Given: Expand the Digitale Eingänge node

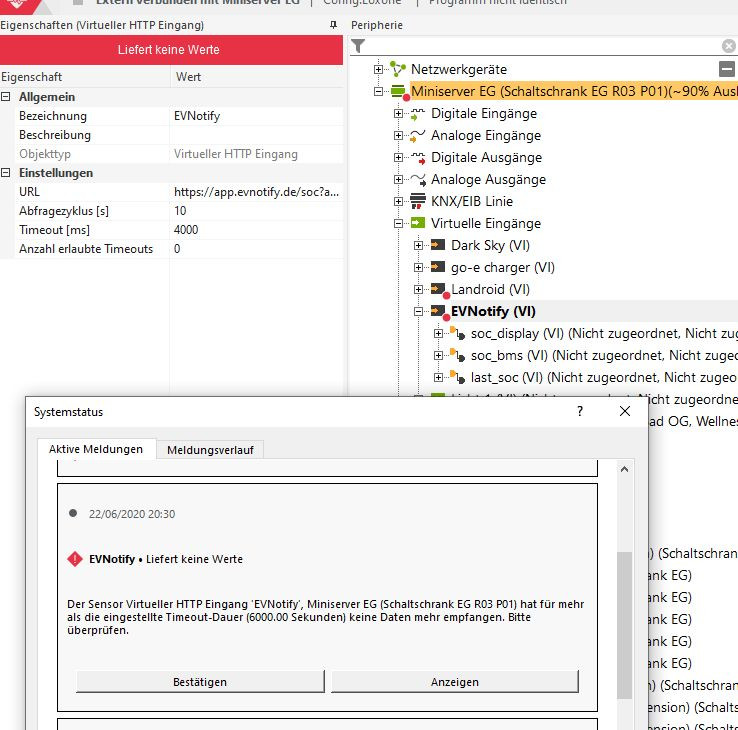Looking at the screenshot, I should [x=398, y=113].
